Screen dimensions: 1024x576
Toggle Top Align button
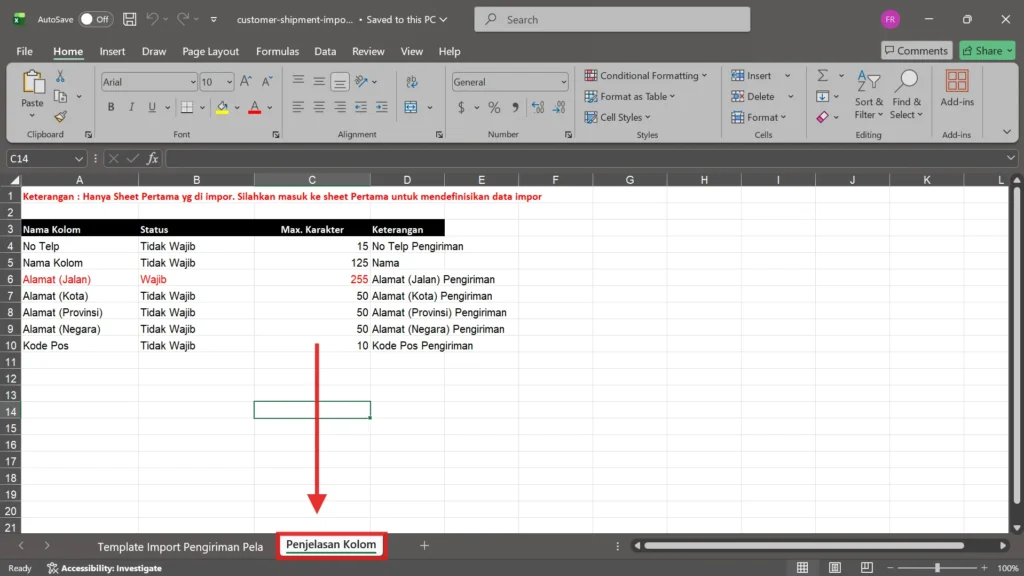(x=298, y=81)
